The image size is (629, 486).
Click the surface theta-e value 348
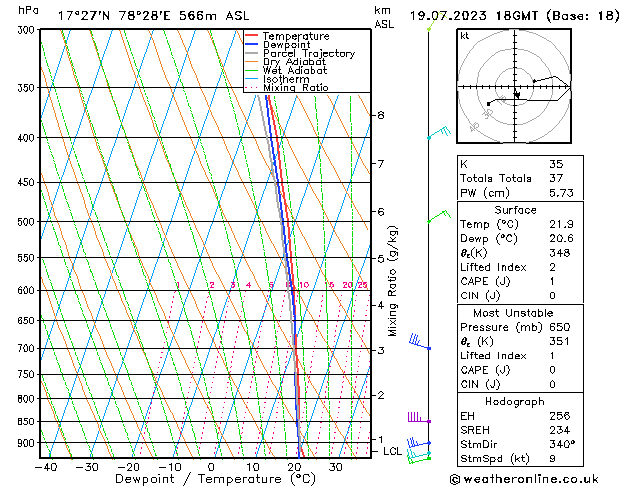[560, 253]
